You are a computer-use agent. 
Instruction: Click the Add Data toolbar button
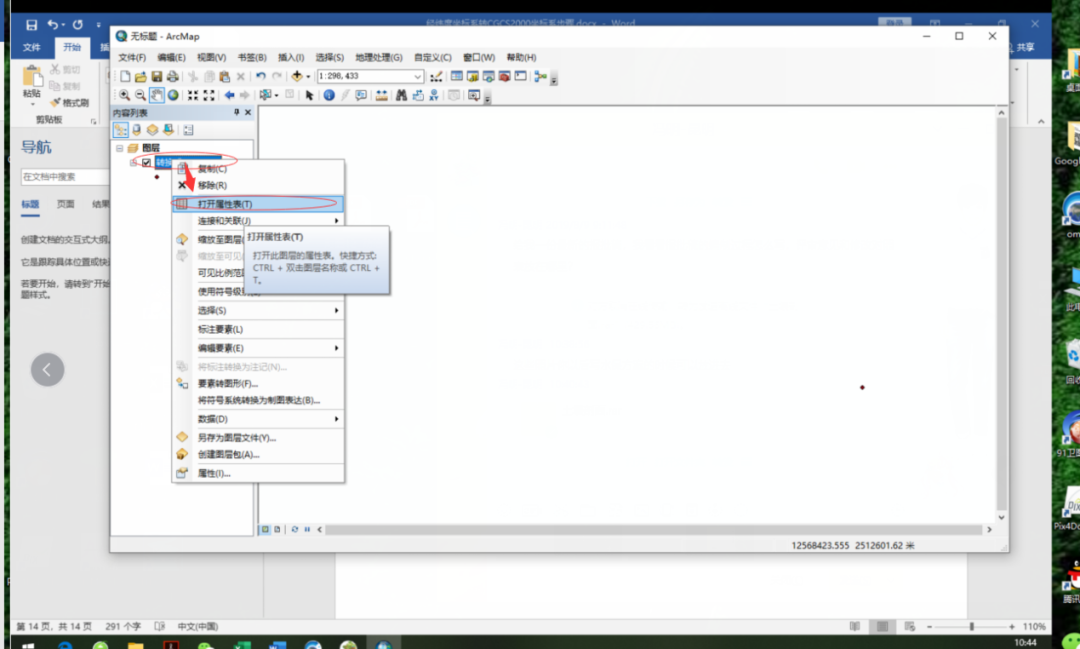[297, 77]
